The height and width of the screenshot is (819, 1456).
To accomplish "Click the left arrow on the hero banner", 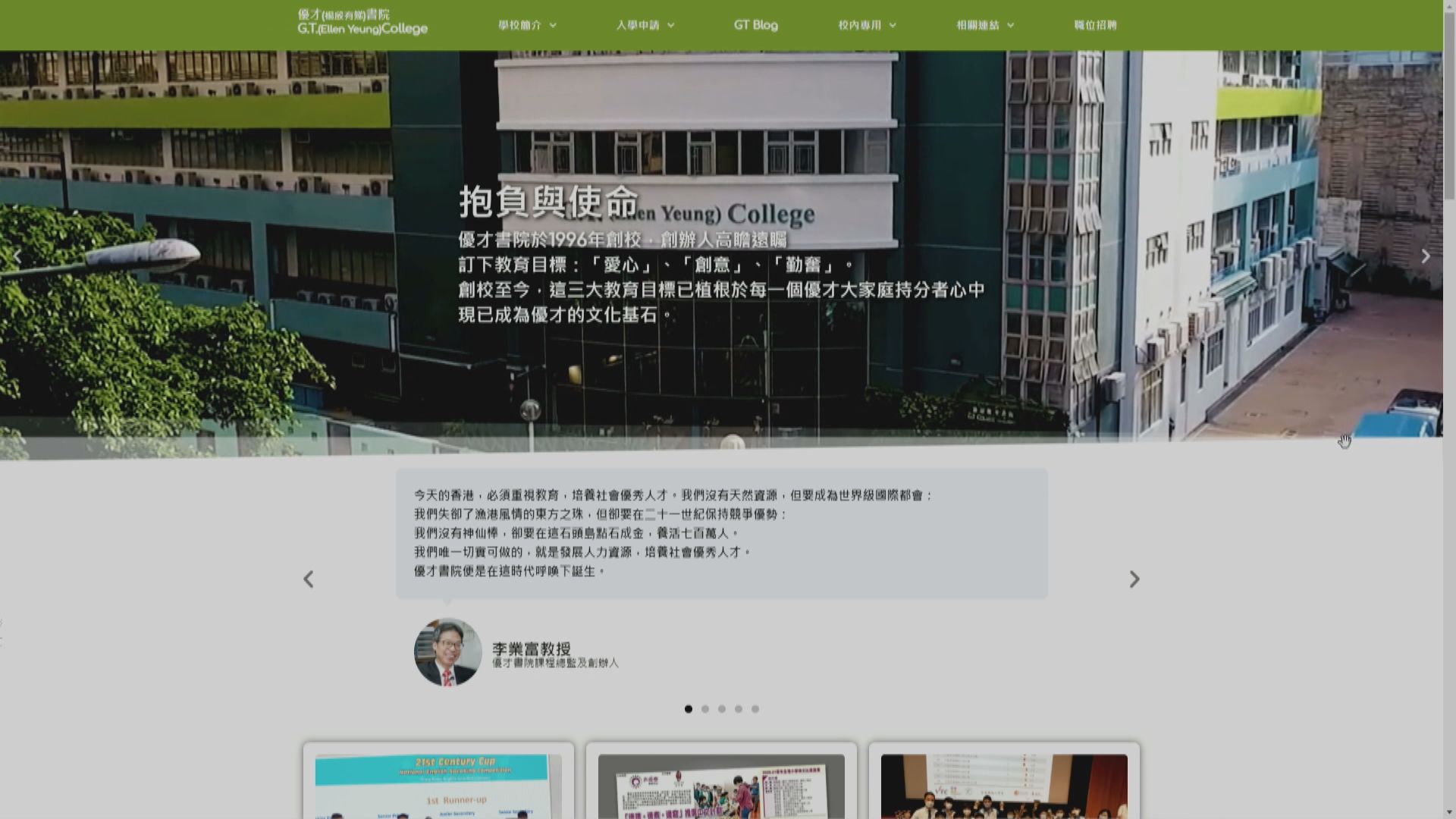I will (17, 256).
